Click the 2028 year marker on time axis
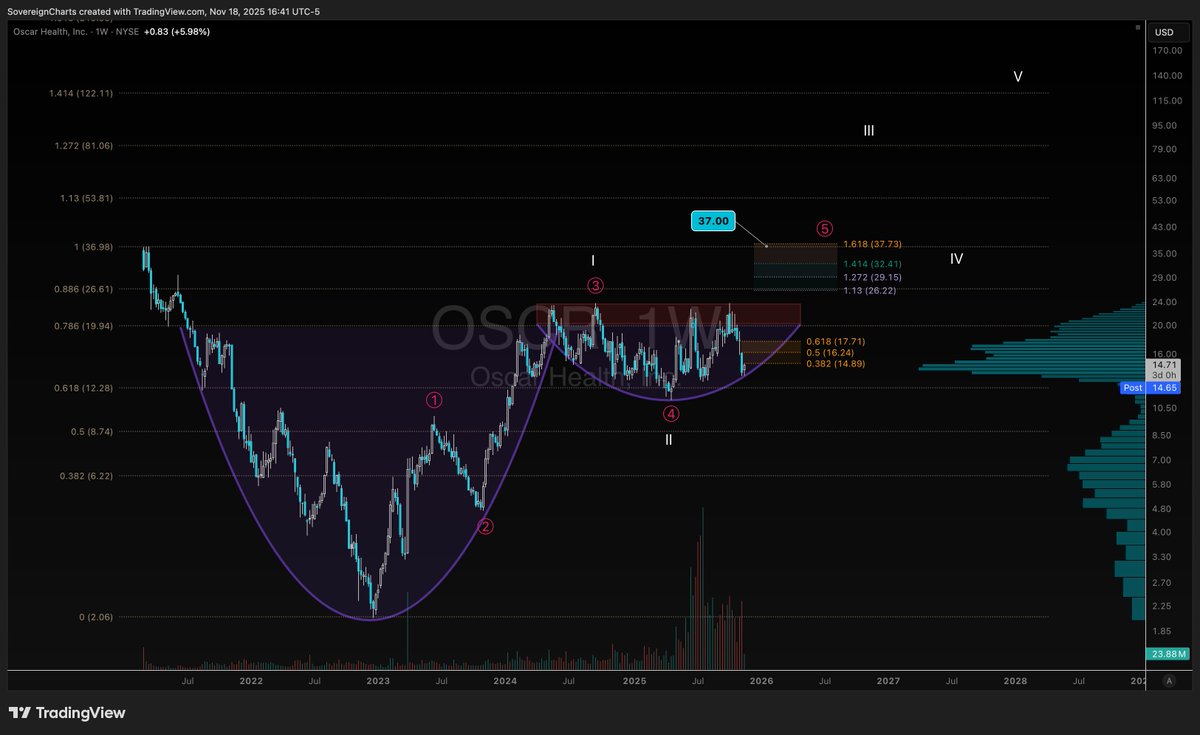 click(x=1015, y=681)
